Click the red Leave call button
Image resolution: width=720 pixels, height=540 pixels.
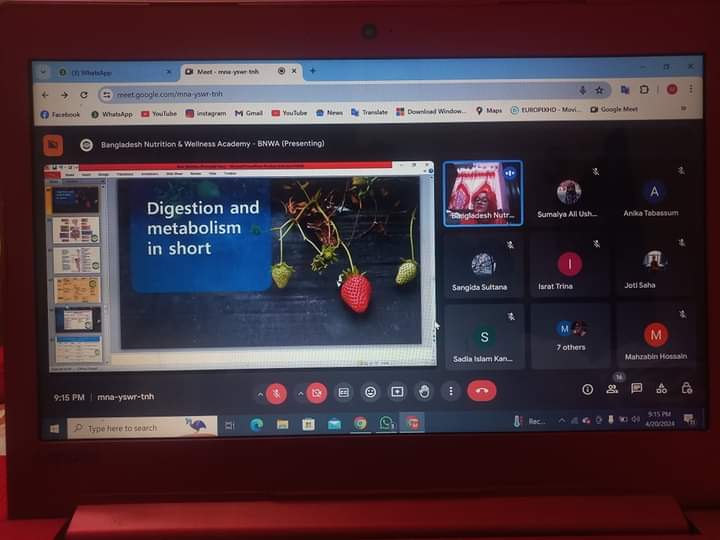(x=482, y=392)
